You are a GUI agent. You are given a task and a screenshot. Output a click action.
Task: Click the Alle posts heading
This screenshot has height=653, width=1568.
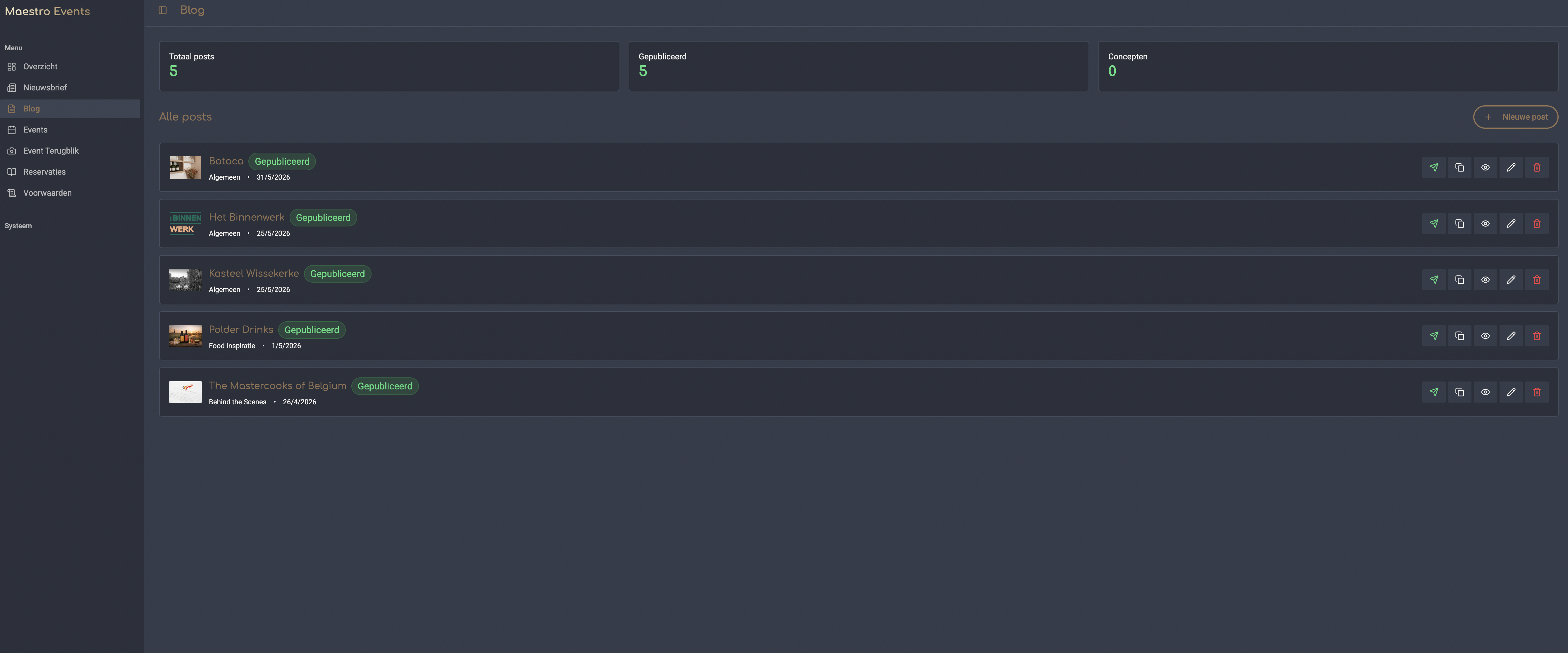coord(186,117)
